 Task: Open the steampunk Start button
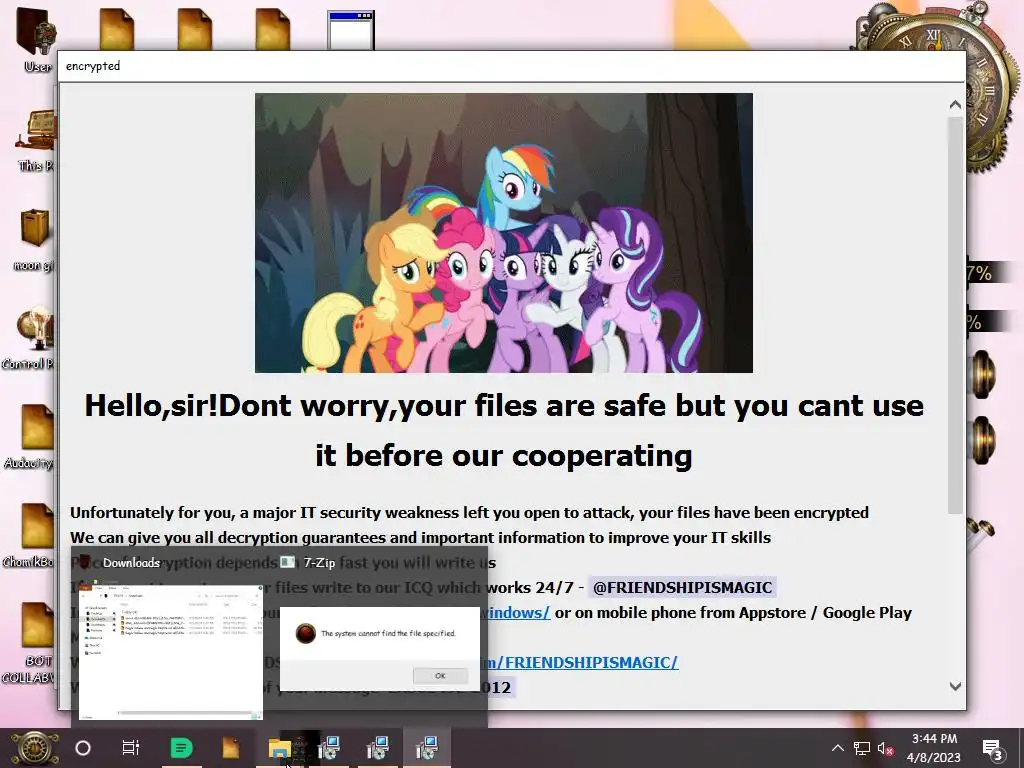click(34, 748)
